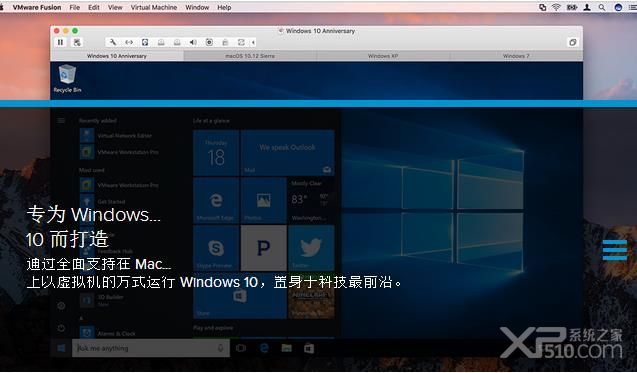Open the View menu

[x=115, y=7]
